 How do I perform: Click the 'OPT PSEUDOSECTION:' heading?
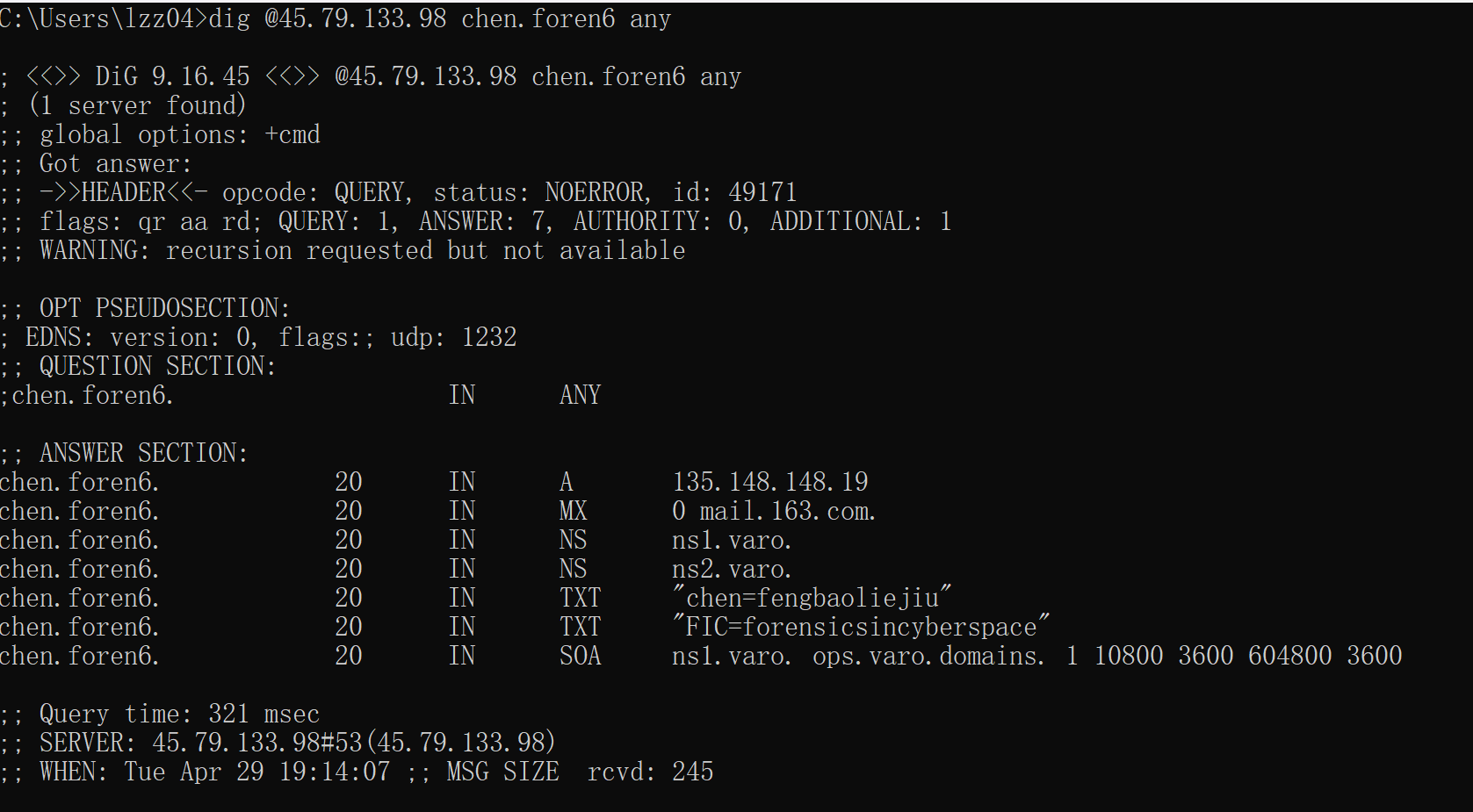[164, 308]
